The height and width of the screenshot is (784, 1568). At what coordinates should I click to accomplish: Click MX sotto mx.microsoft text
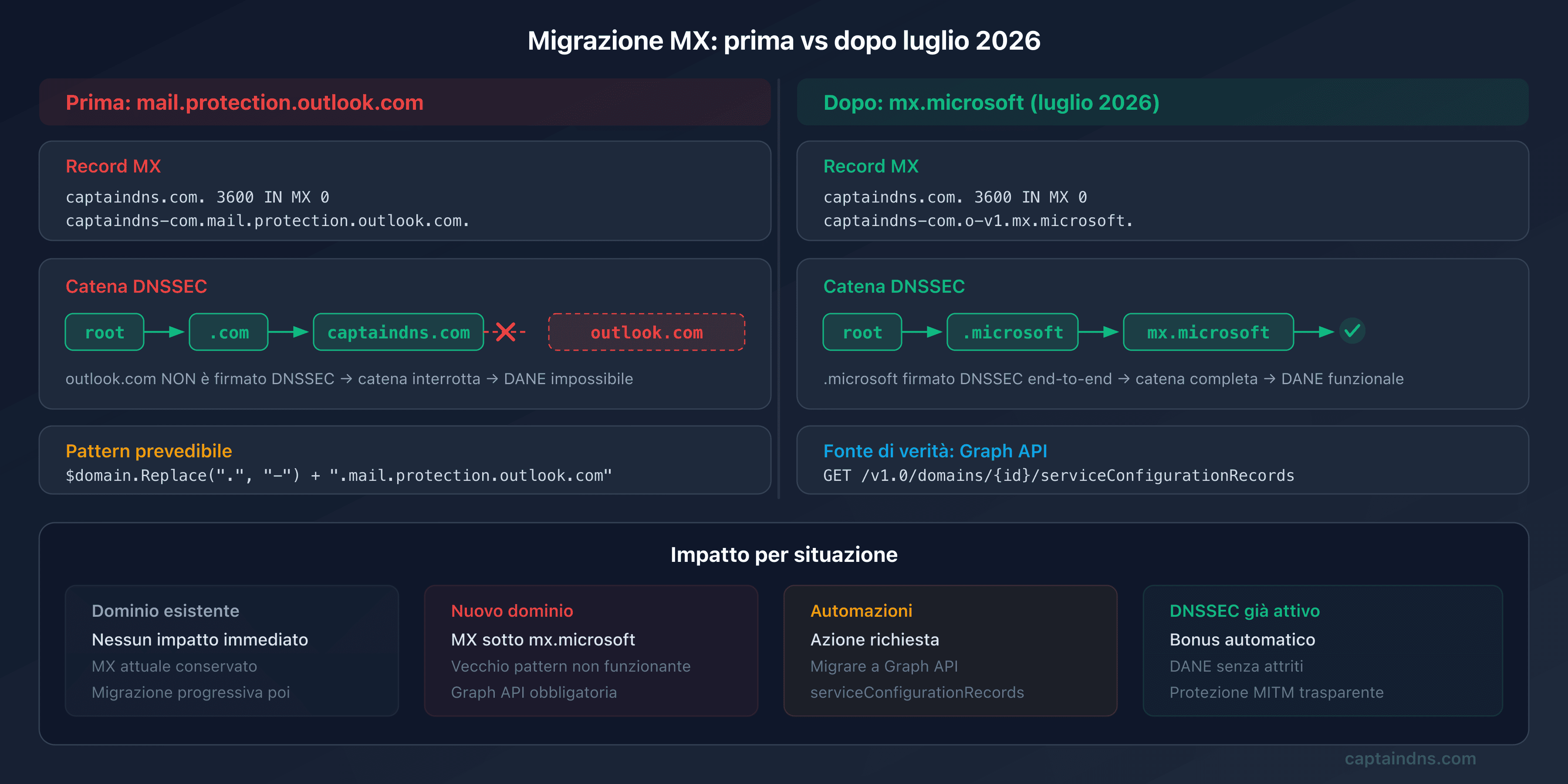[543, 639]
